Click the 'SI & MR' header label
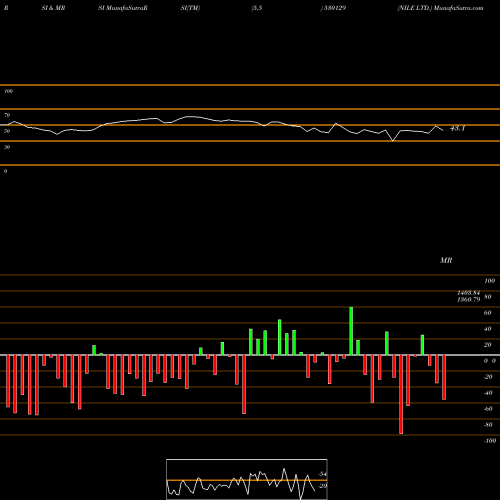Image resolution: width=500 pixels, height=500 pixels. (53, 8)
